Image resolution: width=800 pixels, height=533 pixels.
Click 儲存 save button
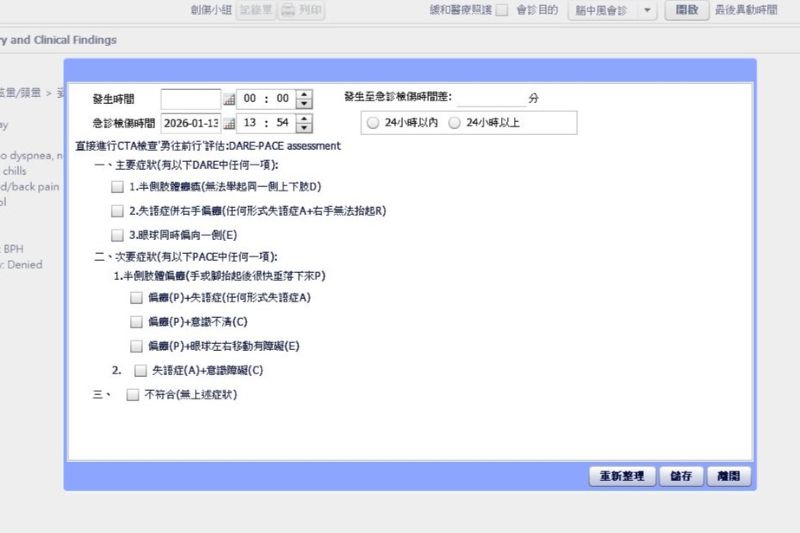tap(681, 476)
